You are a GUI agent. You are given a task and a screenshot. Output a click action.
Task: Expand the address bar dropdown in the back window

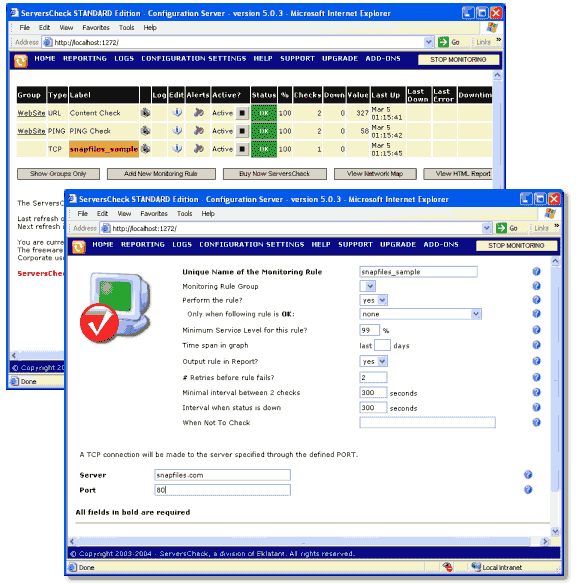[429, 42]
